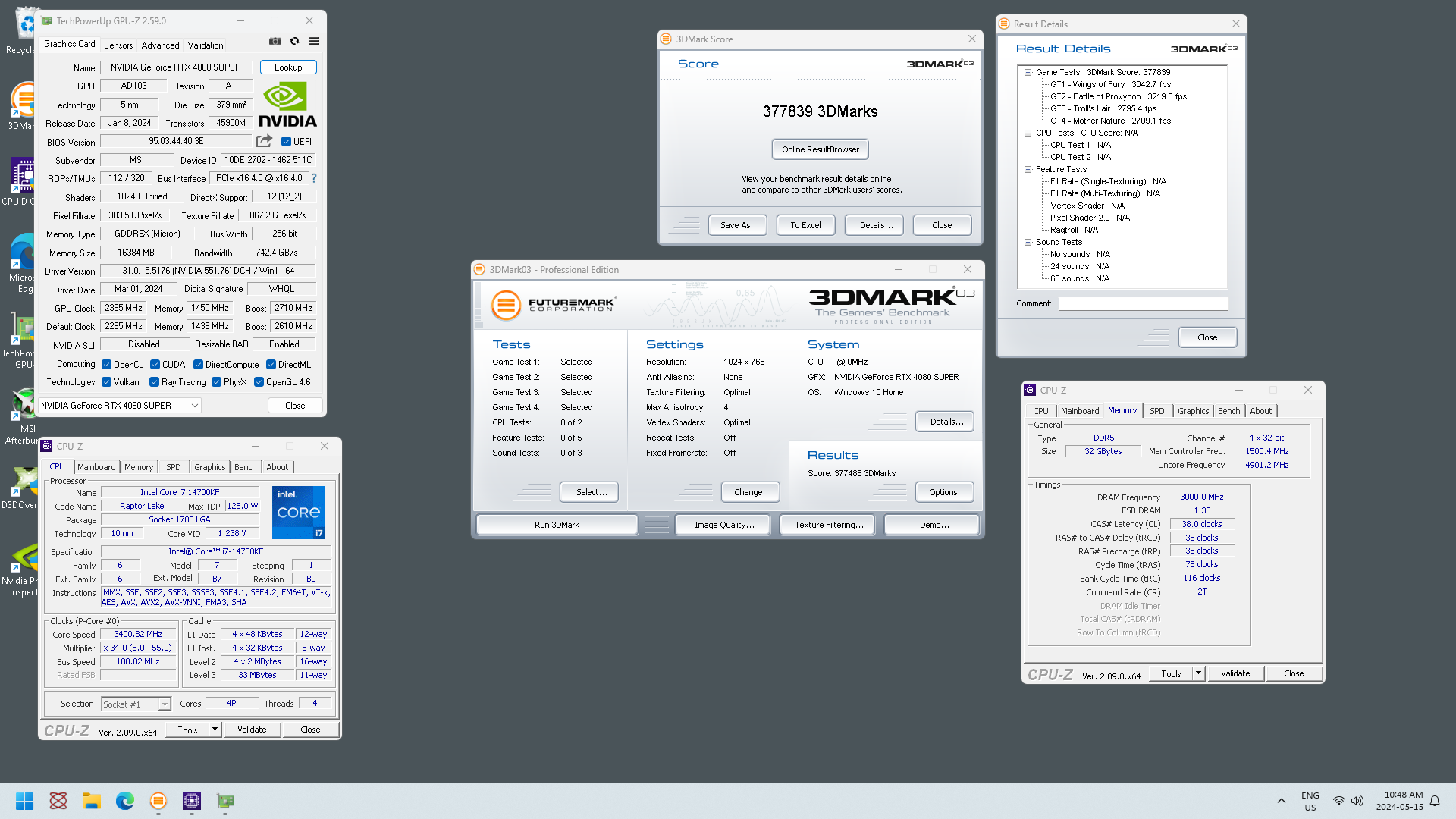Click the GPU-Z taskbar icon
Viewport: 1456px width, 819px height.
[x=225, y=801]
